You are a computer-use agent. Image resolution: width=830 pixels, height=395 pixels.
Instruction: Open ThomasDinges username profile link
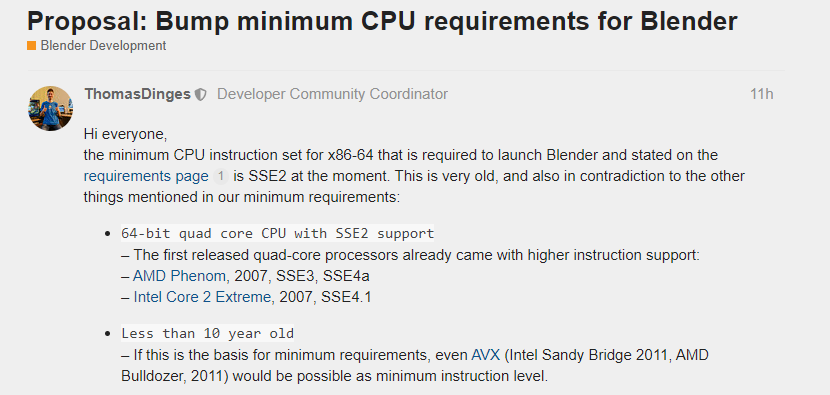tap(137, 94)
